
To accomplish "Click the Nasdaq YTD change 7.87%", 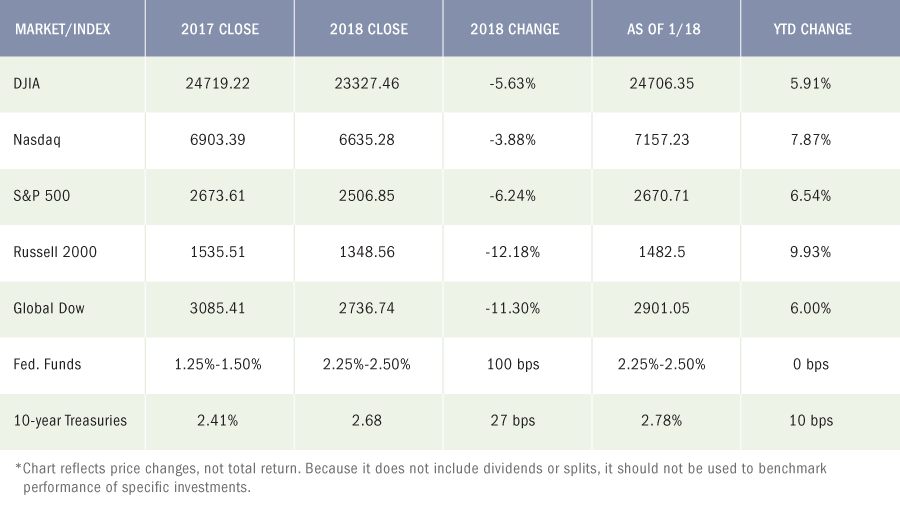I will (810, 140).
